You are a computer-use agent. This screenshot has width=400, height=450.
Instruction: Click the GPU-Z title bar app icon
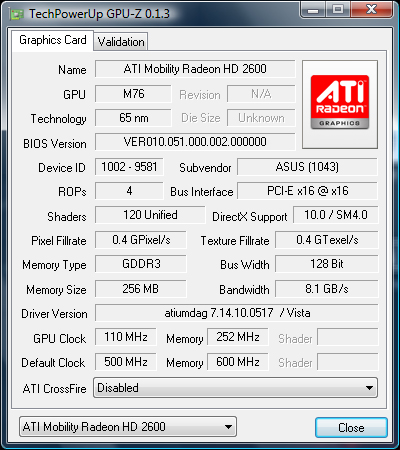click(17, 14)
